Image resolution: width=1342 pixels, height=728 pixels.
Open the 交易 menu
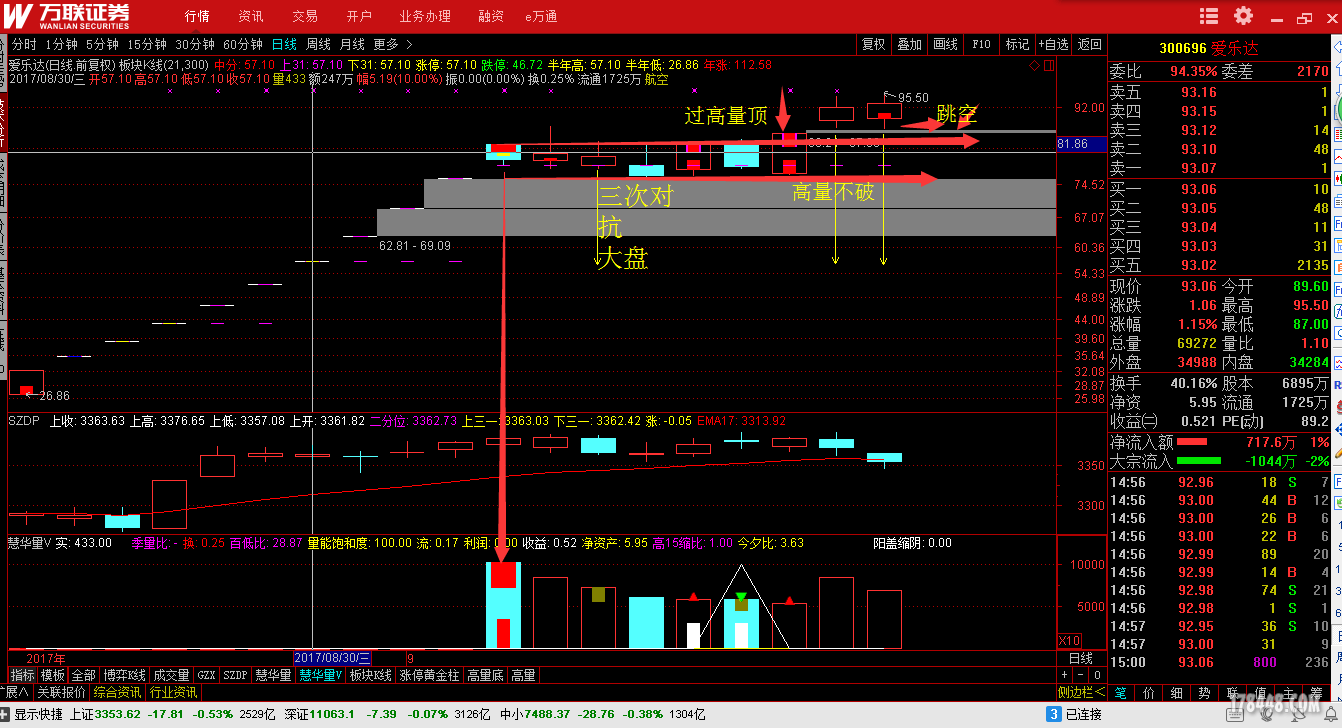[x=305, y=16]
